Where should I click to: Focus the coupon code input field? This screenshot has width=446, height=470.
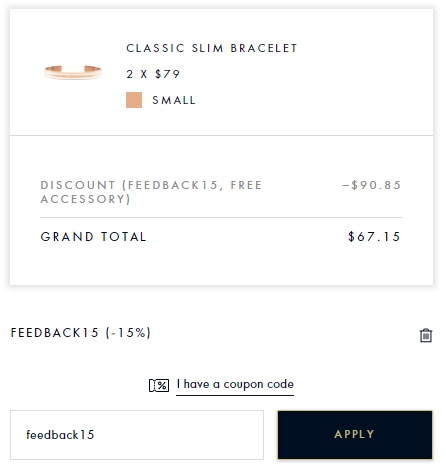pyautogui.click(x=137, y=435)
